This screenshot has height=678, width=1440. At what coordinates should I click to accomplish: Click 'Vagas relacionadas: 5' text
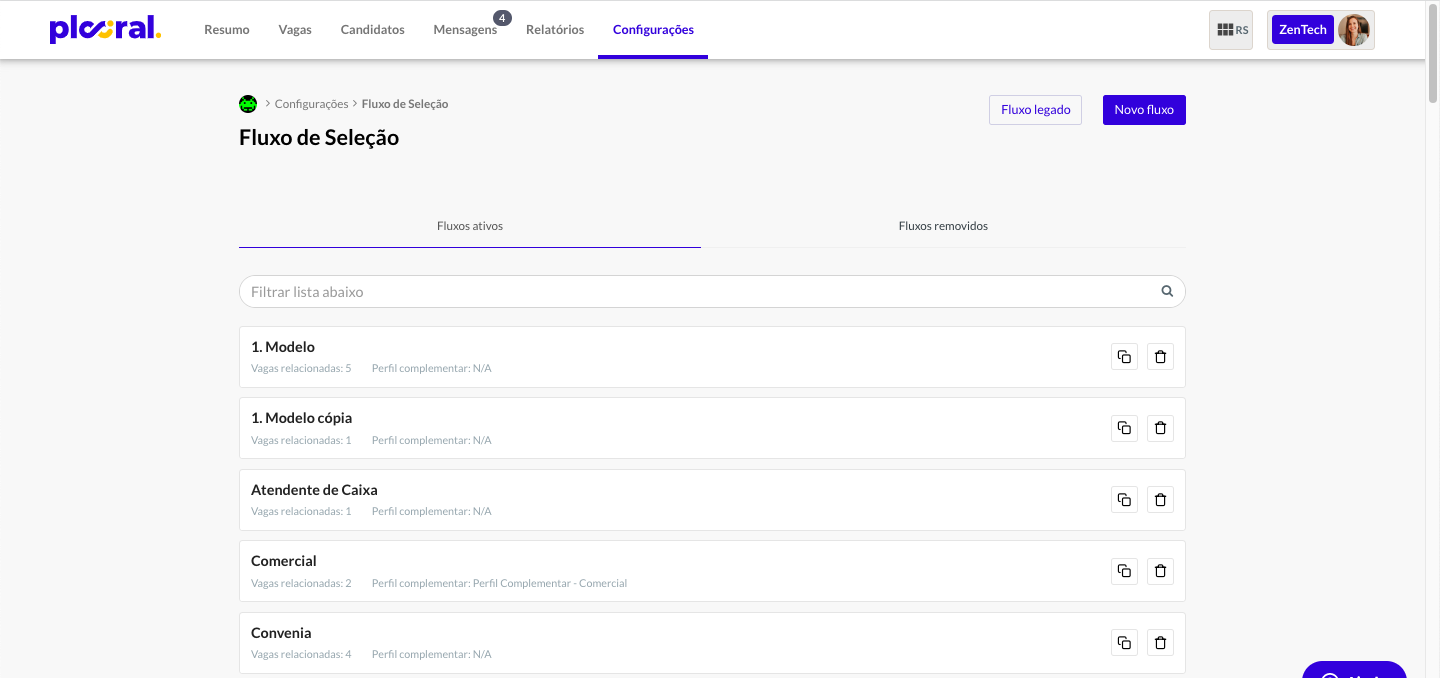point(301,368)
